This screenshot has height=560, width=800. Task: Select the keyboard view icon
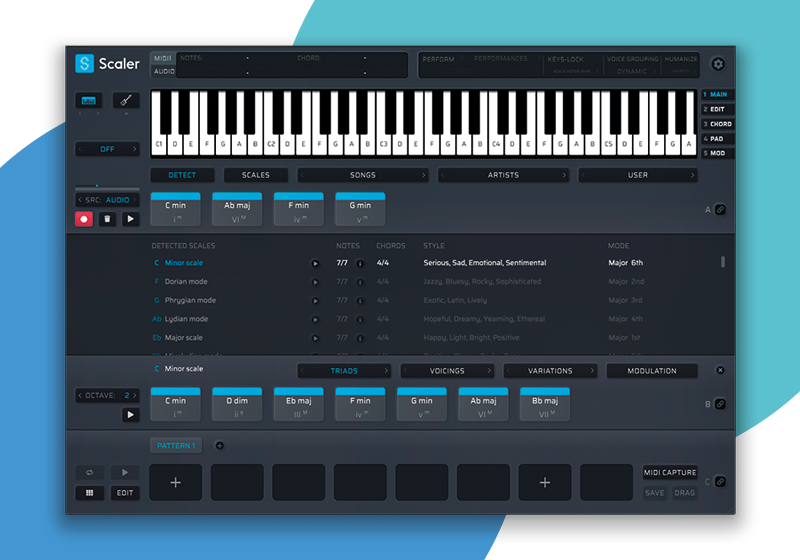[x=89, y=100]
